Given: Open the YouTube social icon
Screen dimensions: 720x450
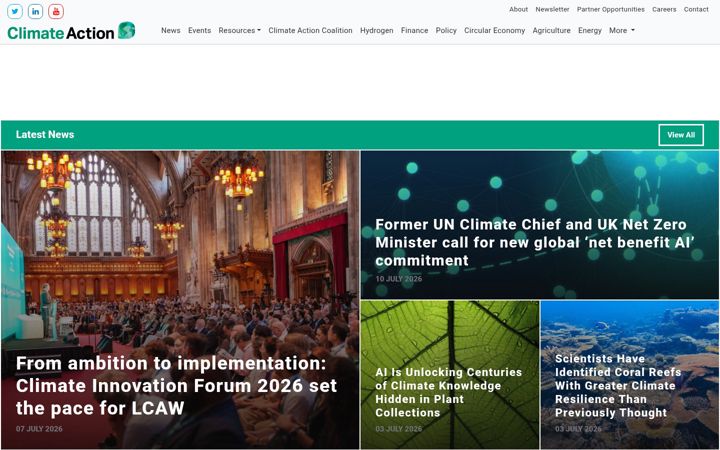Looking at the screenshot, I should (56, 11).
